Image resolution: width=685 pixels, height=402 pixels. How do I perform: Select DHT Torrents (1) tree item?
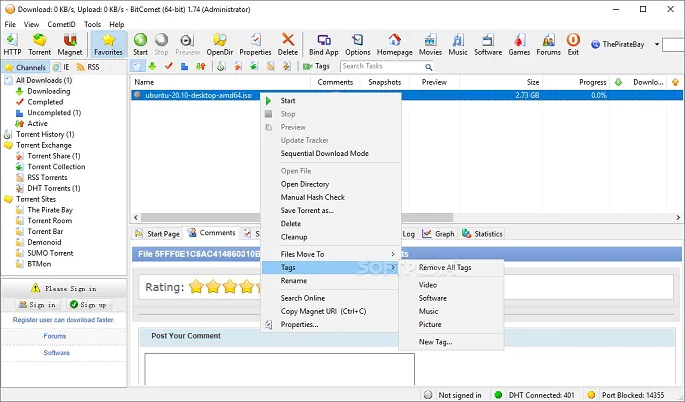[x=54, y=188]
